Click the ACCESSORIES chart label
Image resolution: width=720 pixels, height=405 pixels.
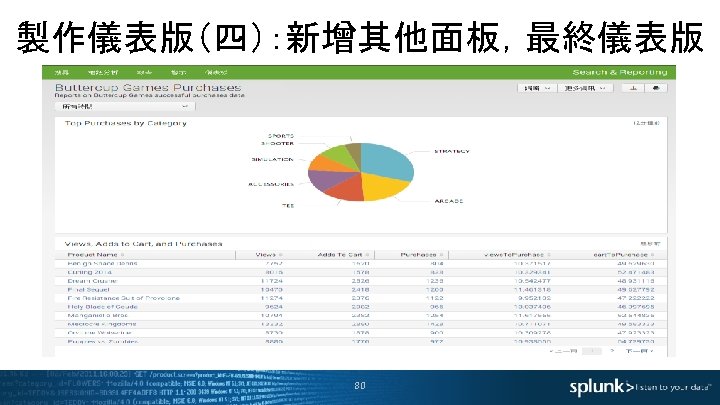(271, 184)
